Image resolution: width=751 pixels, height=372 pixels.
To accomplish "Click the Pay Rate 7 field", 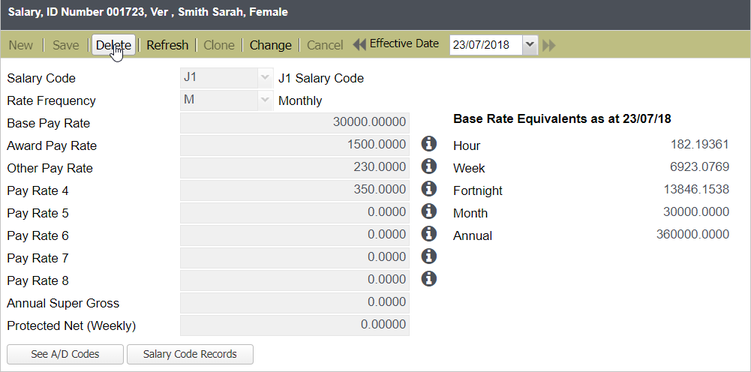I will click(295, 258).
